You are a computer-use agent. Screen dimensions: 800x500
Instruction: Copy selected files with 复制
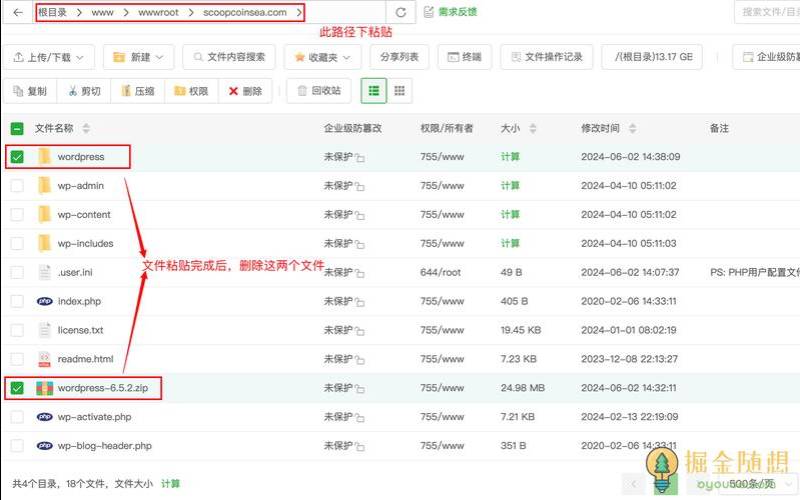[30, 91]
